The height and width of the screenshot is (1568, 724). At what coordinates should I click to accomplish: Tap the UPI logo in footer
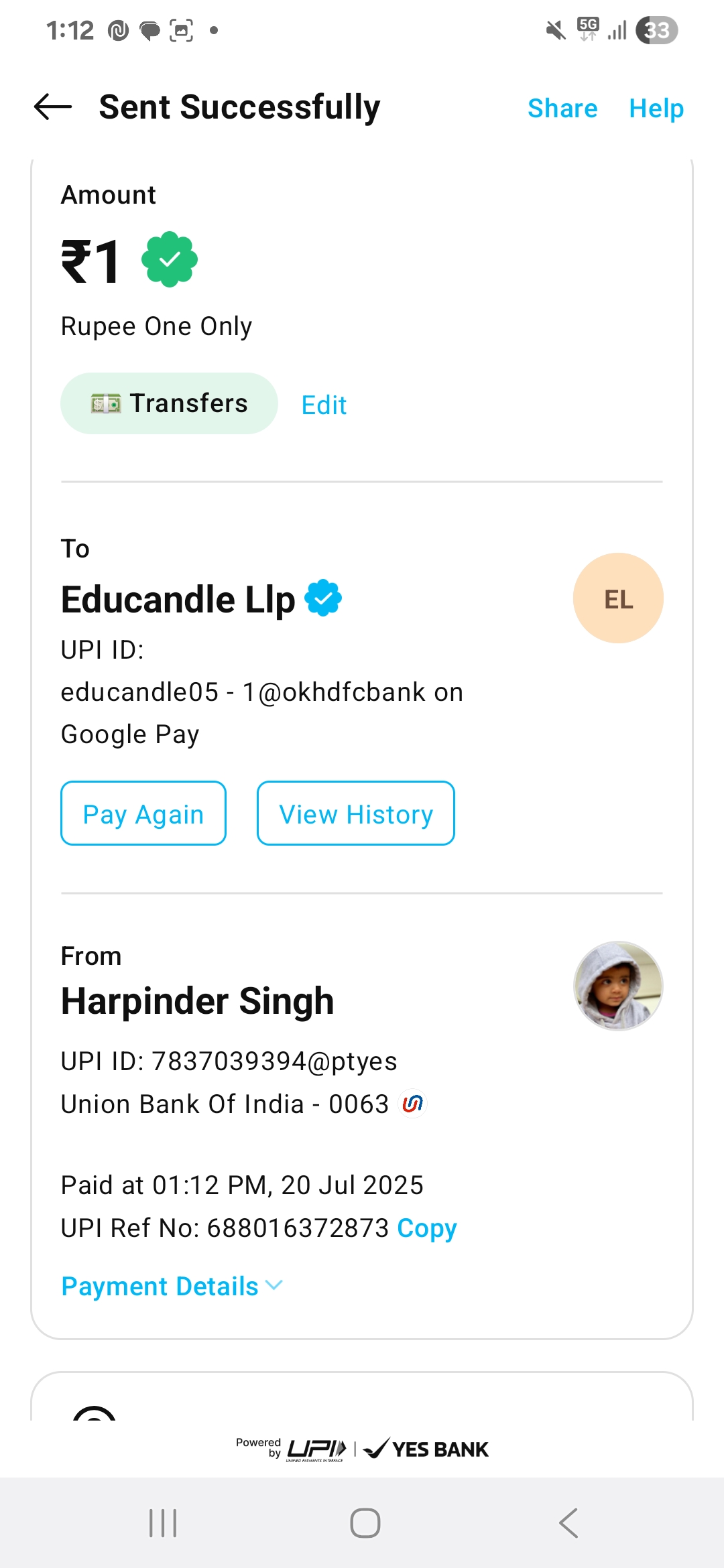tap(316, 1449)
